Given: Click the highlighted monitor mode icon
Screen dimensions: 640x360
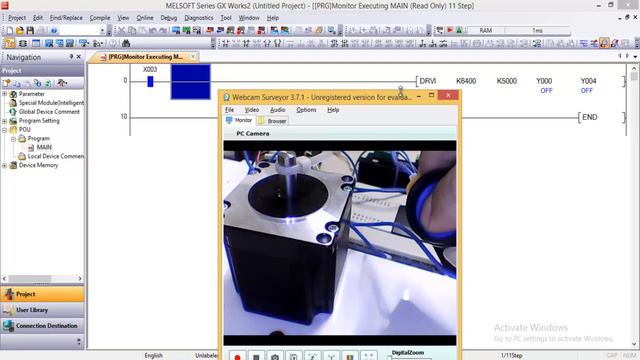Looking at the screenshot, I should coord(604,43).
